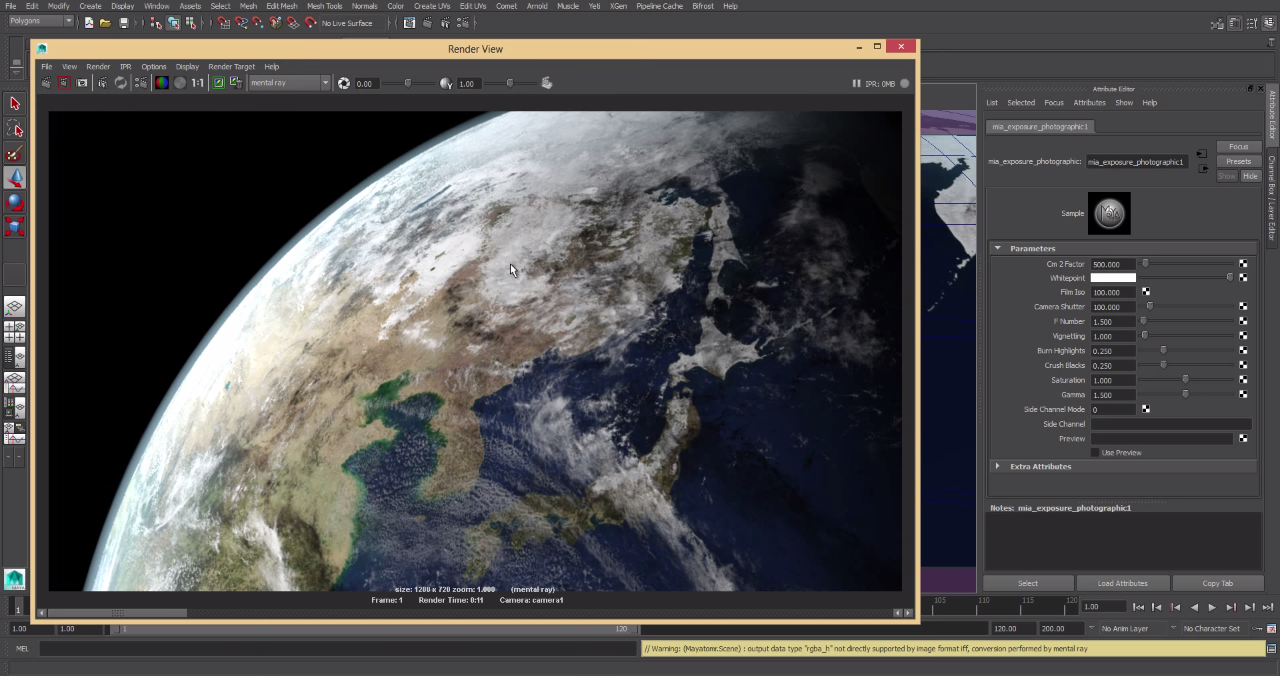Screen dimensions: 1280x676
Task: Click the Whitepoint color swatch
Action: pos(1112,278)
